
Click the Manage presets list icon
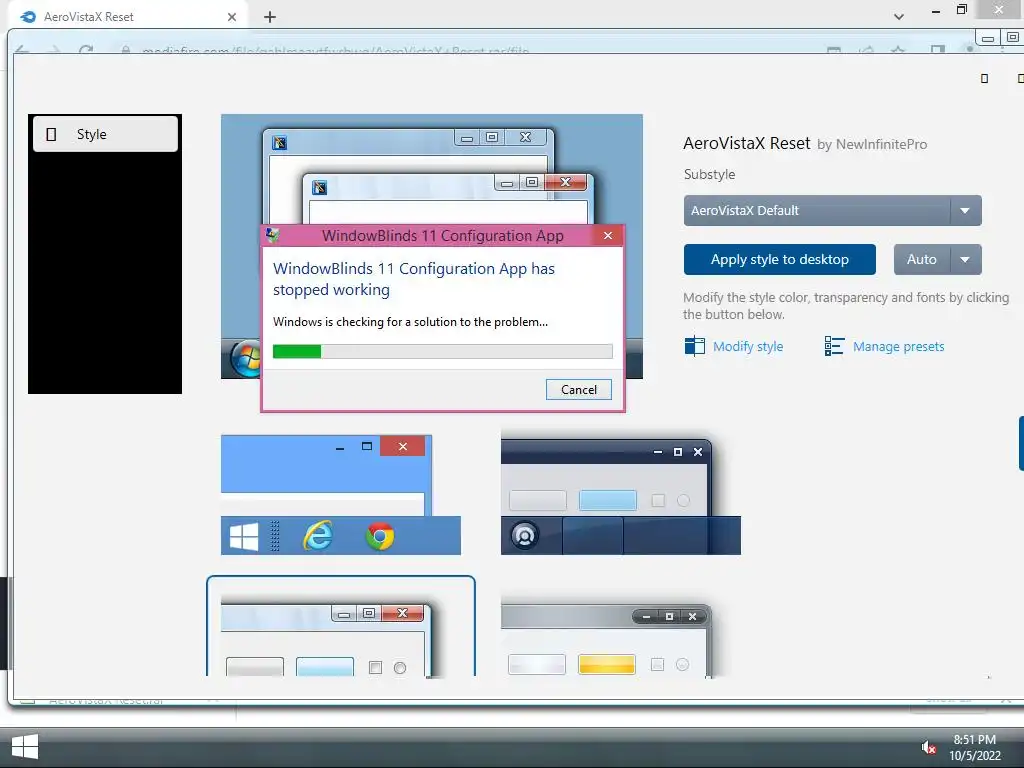point(834,345)
